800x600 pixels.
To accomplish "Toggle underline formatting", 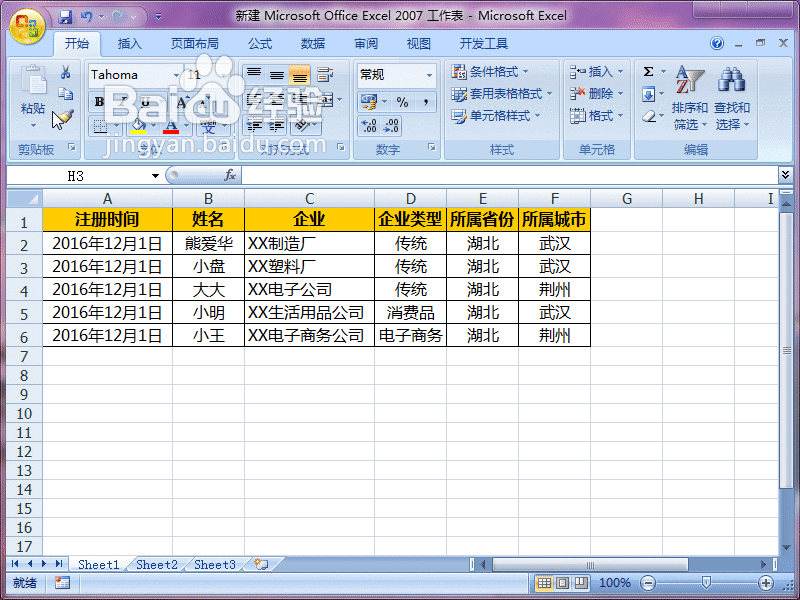I will [143, 101].
